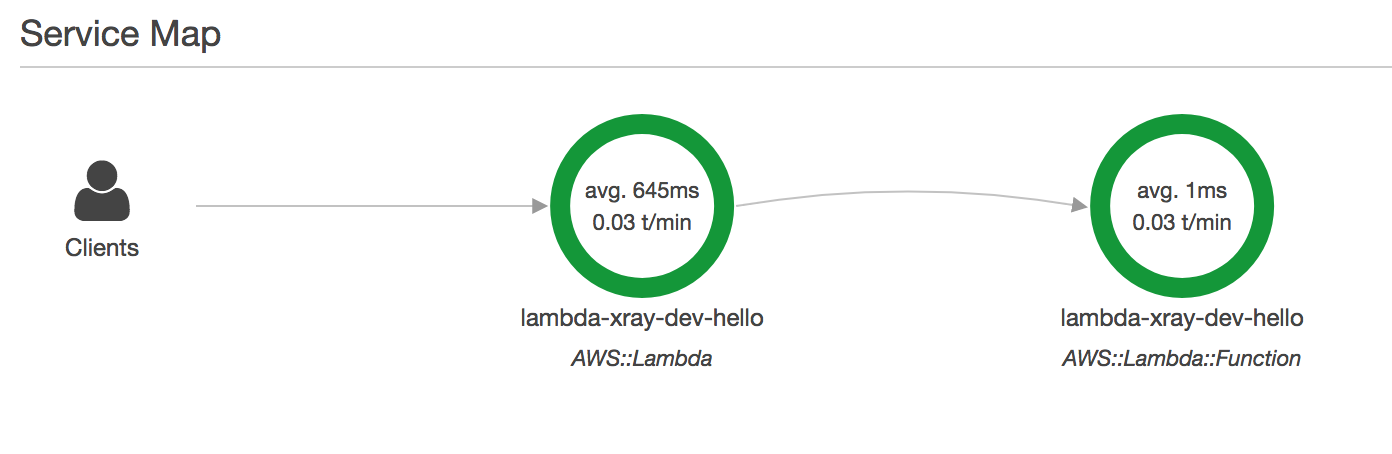The image size is (1392, 454).
Task: Click the divider line under the Service Map heading
Action: click(x=696, y=67)
